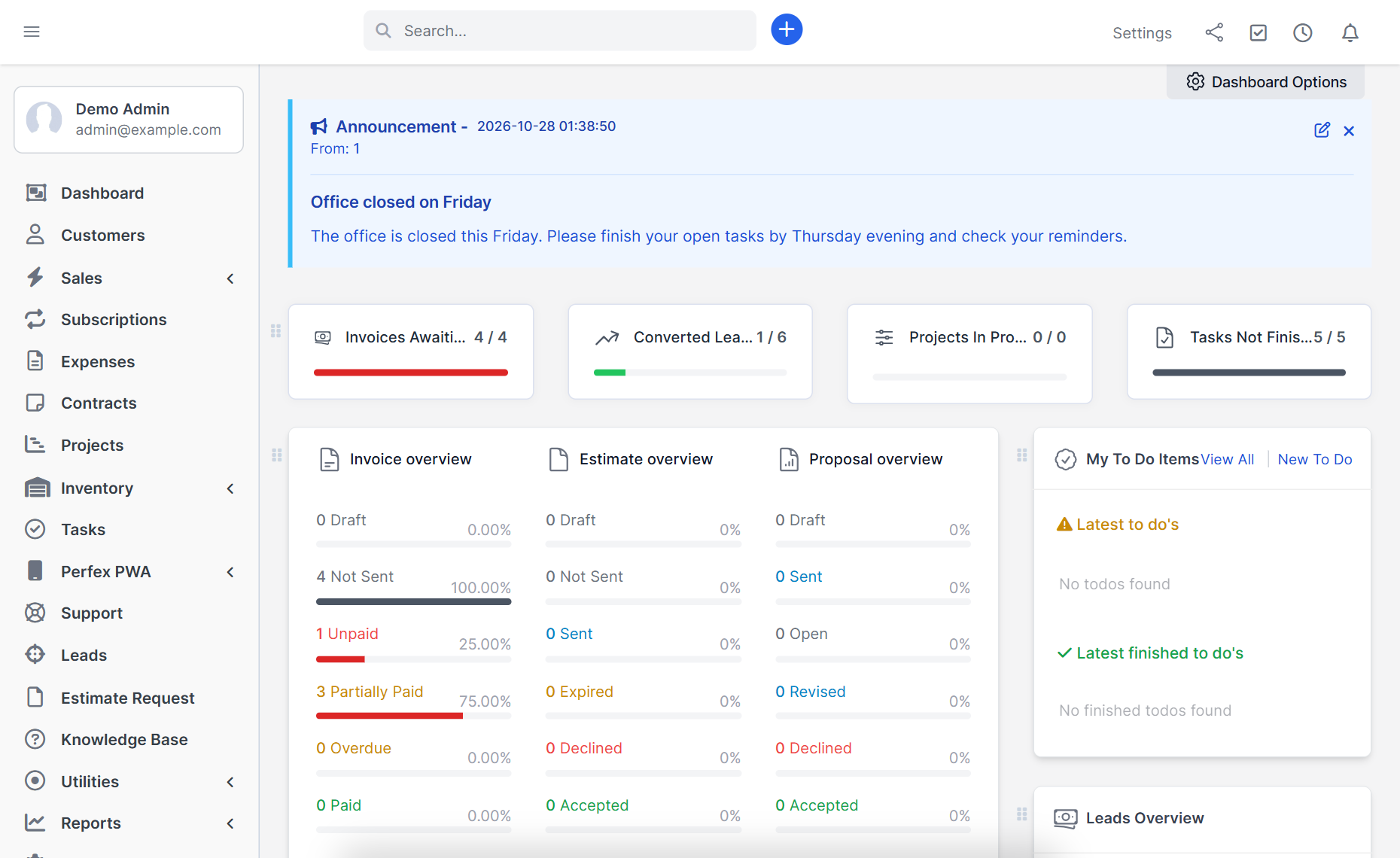
Task: Click the announcement megaphone icon
Action: pos(319,126)
